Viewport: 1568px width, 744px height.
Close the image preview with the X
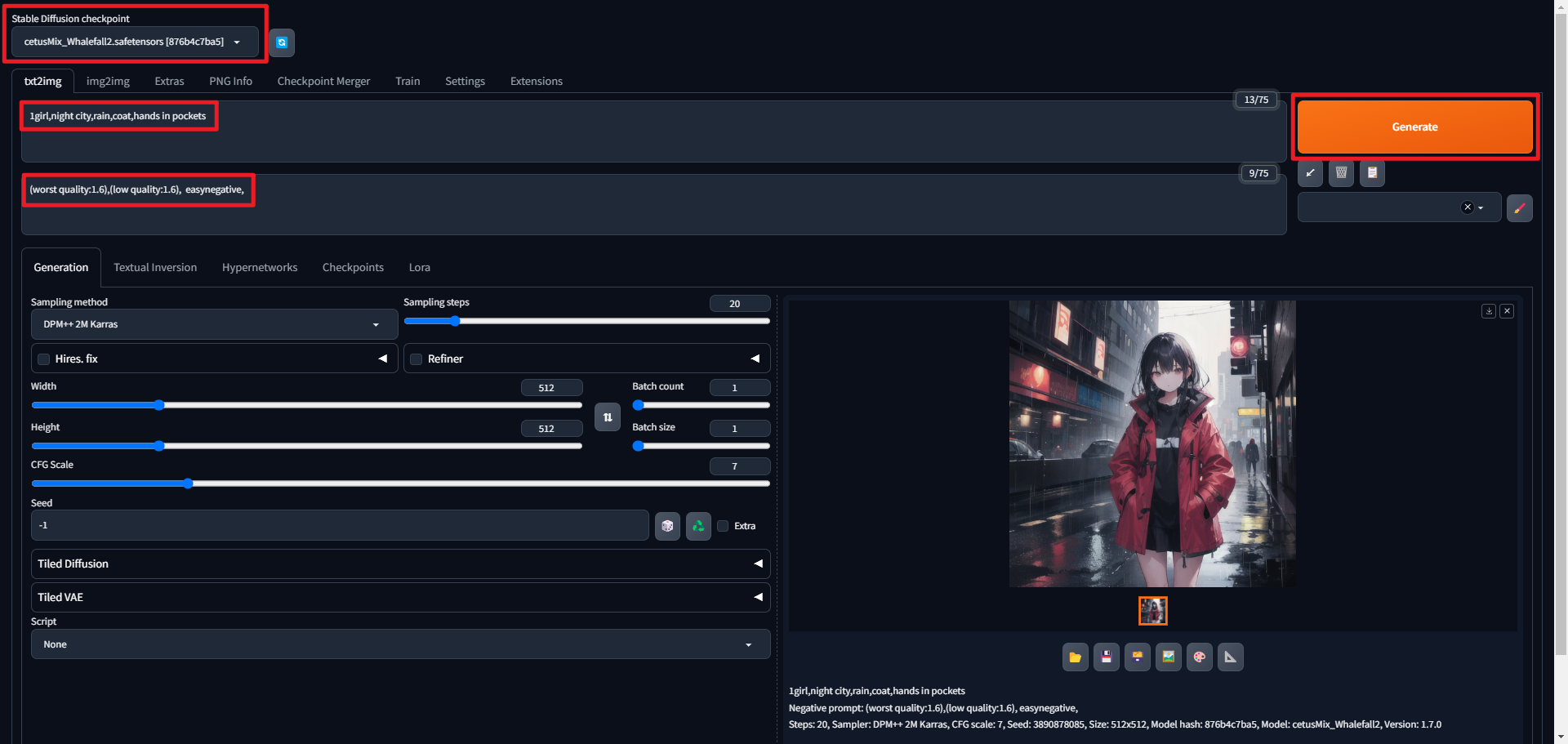[1507, 311]
